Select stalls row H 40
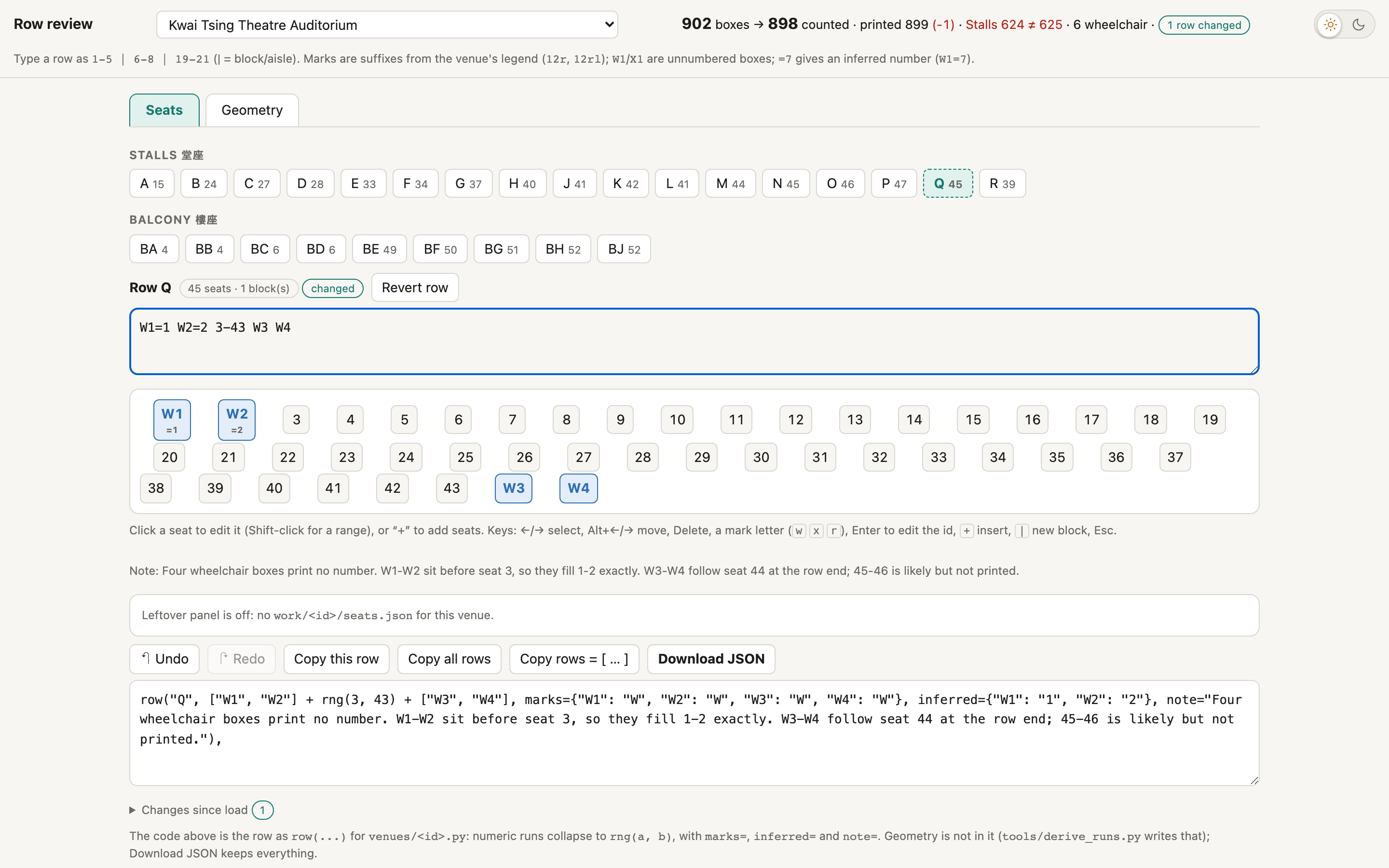 (522, 184)
